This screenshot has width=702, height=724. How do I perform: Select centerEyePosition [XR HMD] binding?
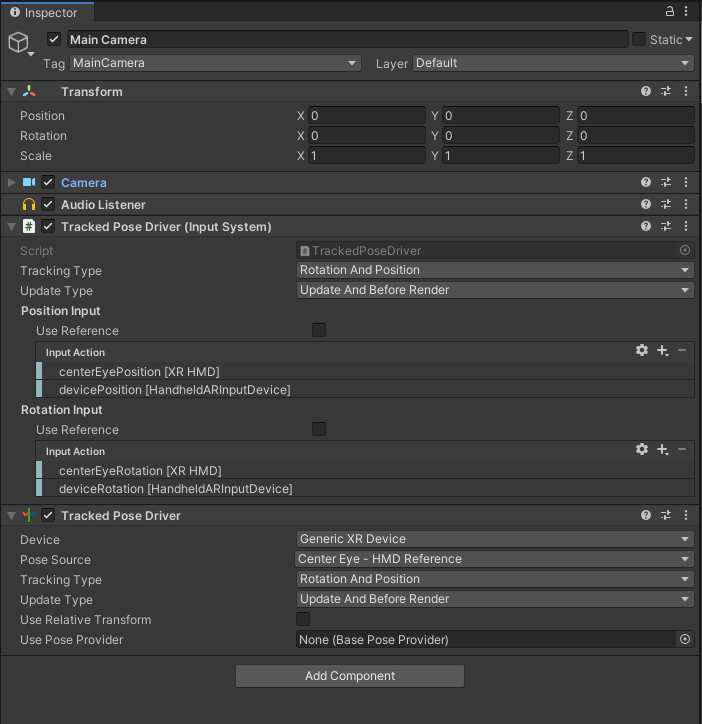tap(139, 372)
